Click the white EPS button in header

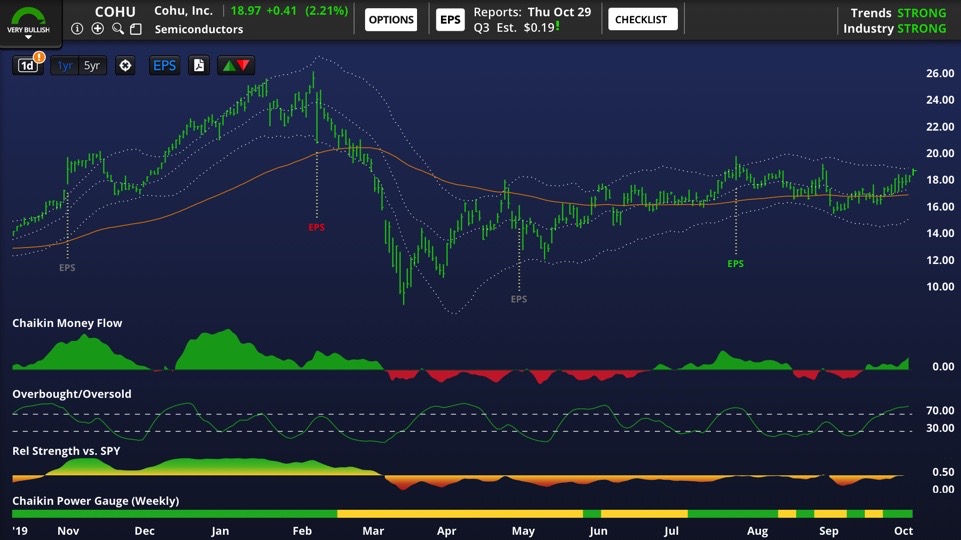pos(450,19)
